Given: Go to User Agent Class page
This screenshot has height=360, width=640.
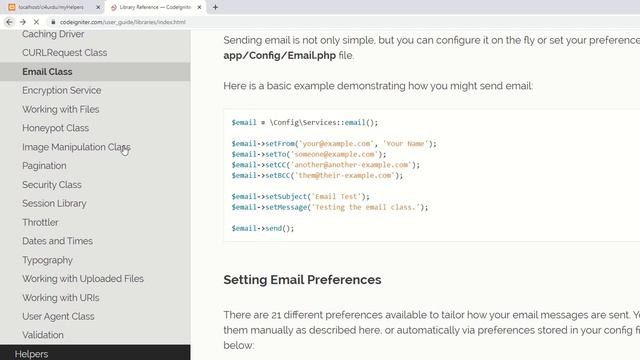Looking at the screenshot, I should coord(58,316).
